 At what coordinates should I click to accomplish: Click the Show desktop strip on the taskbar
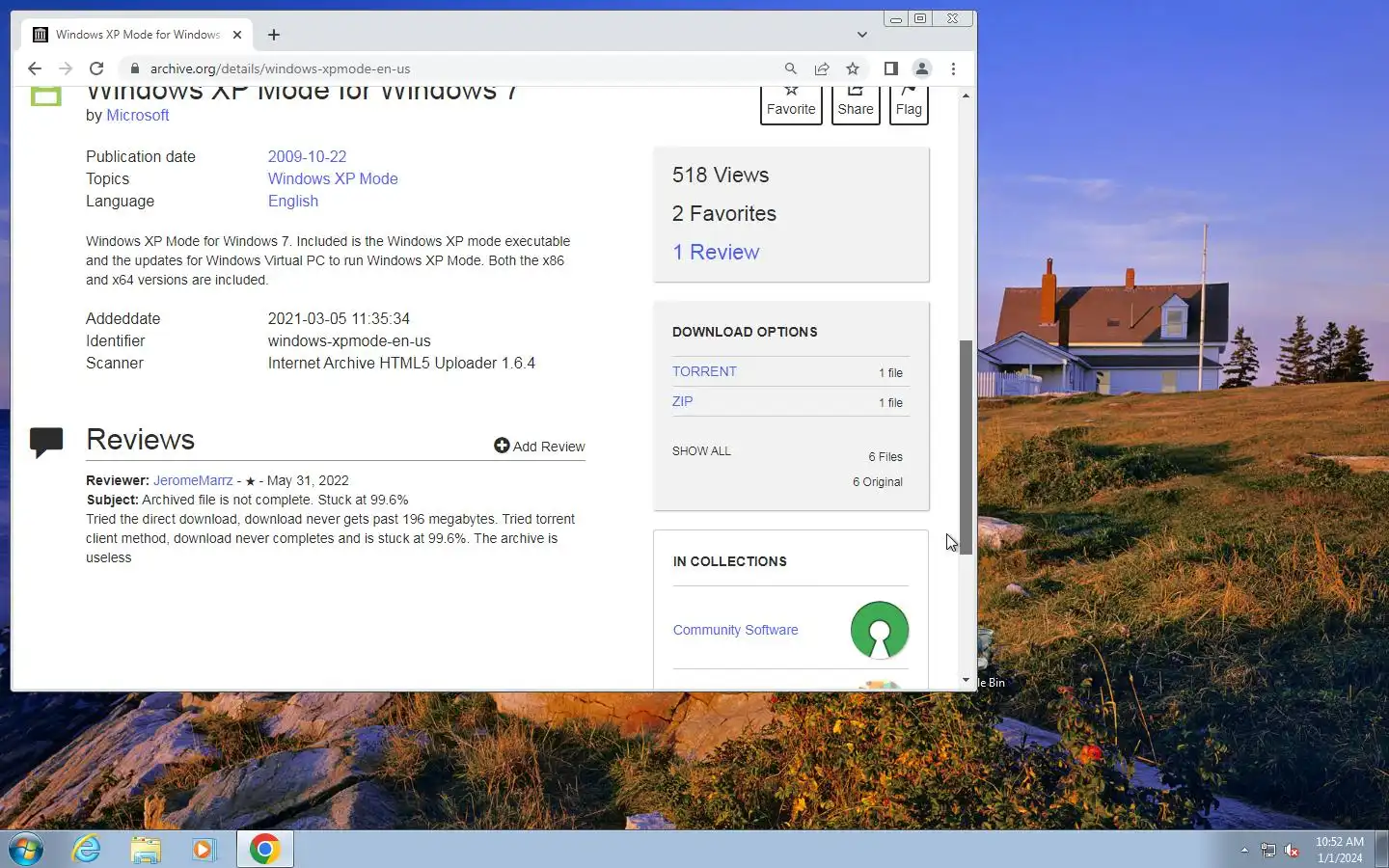[1381, 850]
